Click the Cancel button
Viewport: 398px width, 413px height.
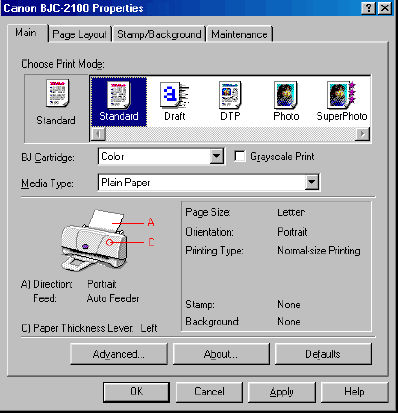(x=209, y=392)
